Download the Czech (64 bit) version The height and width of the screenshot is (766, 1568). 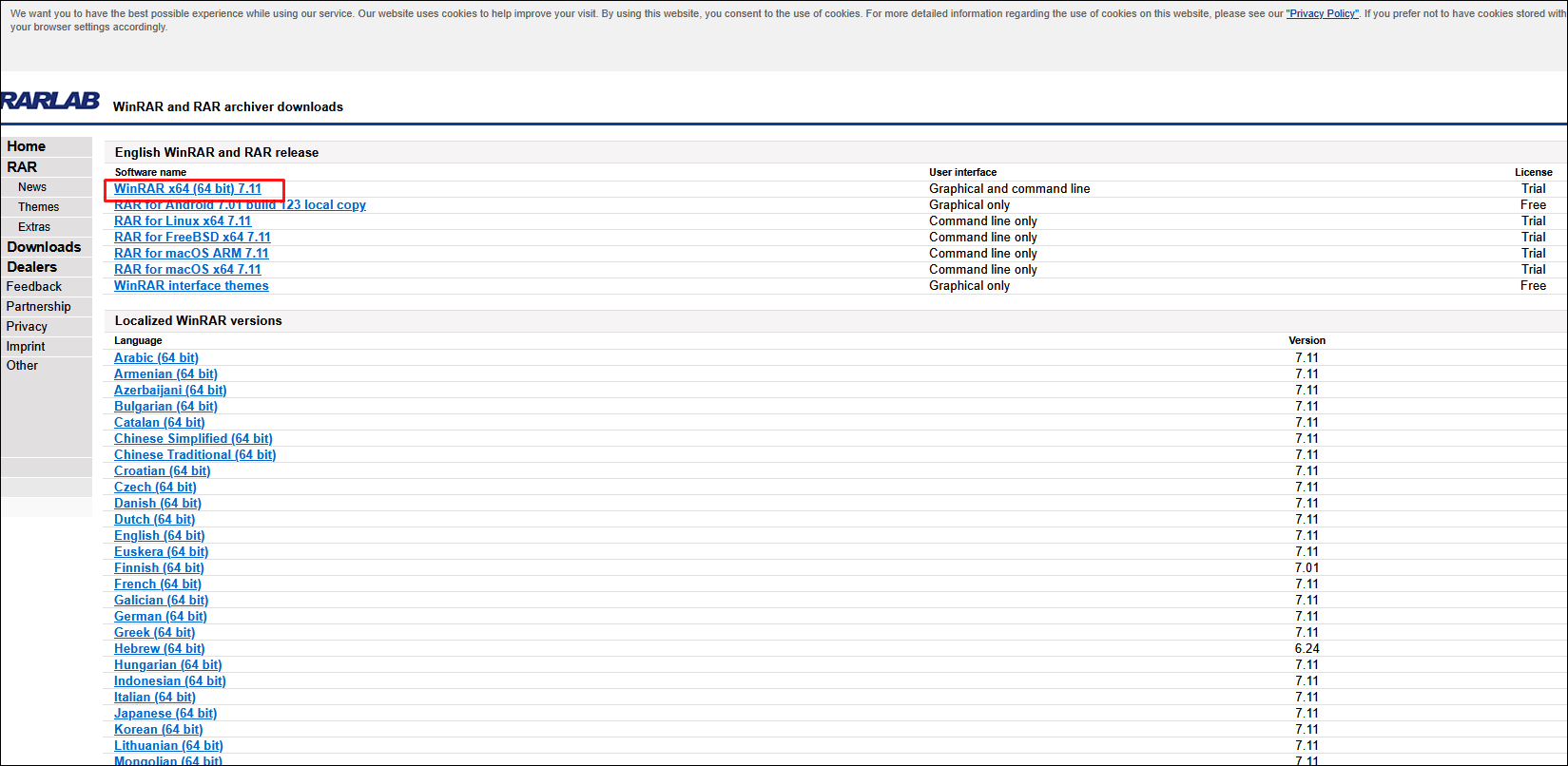[x=155, y=488]
